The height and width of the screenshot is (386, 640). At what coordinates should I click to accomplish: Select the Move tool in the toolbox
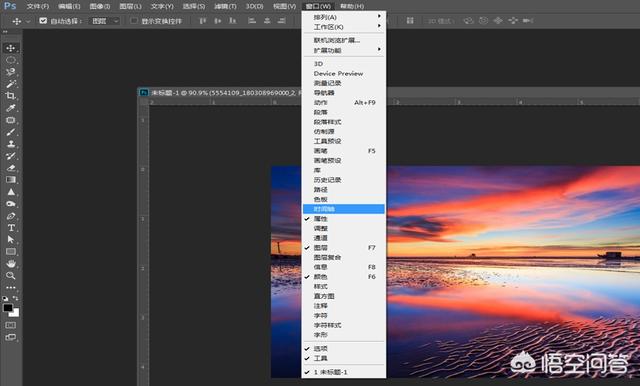pos(11,48)
